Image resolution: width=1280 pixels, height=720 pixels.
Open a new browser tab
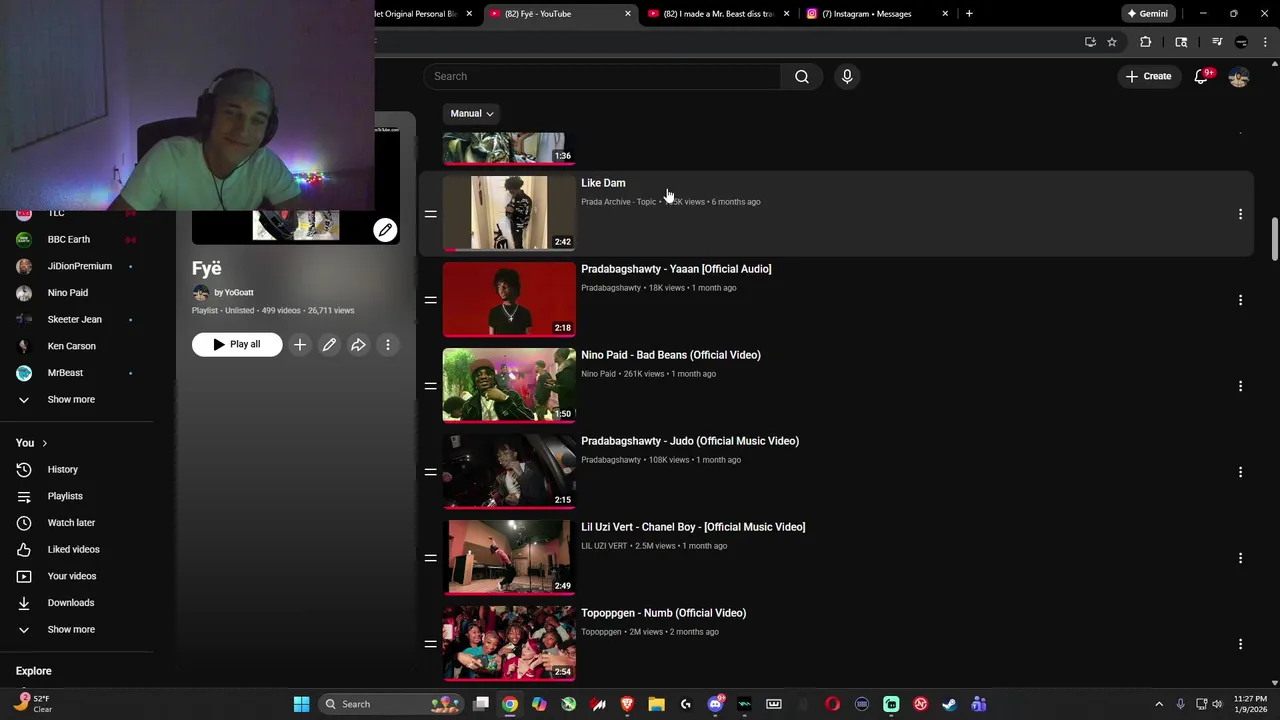point(969,14)
